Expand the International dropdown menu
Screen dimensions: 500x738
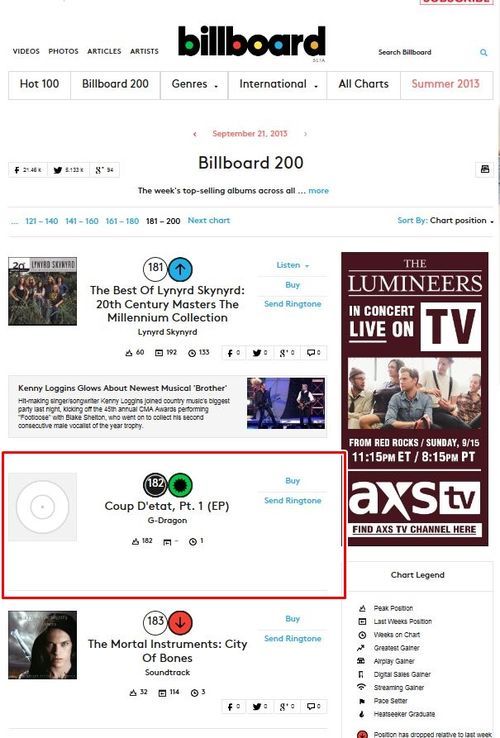tap(277, 84)
